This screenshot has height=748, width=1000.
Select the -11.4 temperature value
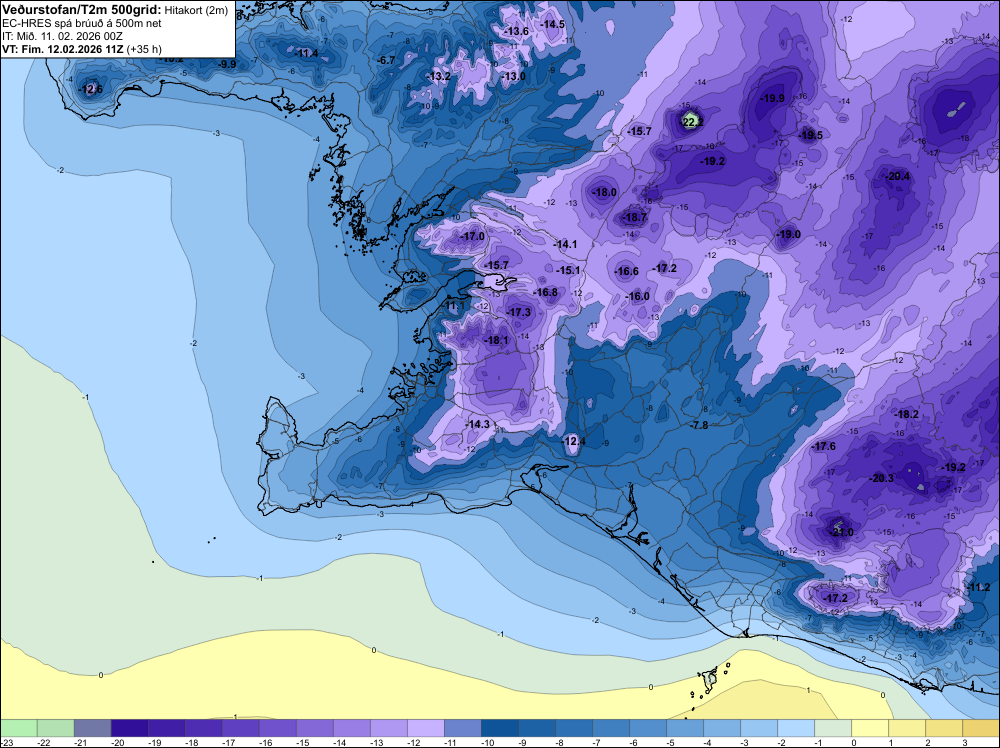point(306,54)
